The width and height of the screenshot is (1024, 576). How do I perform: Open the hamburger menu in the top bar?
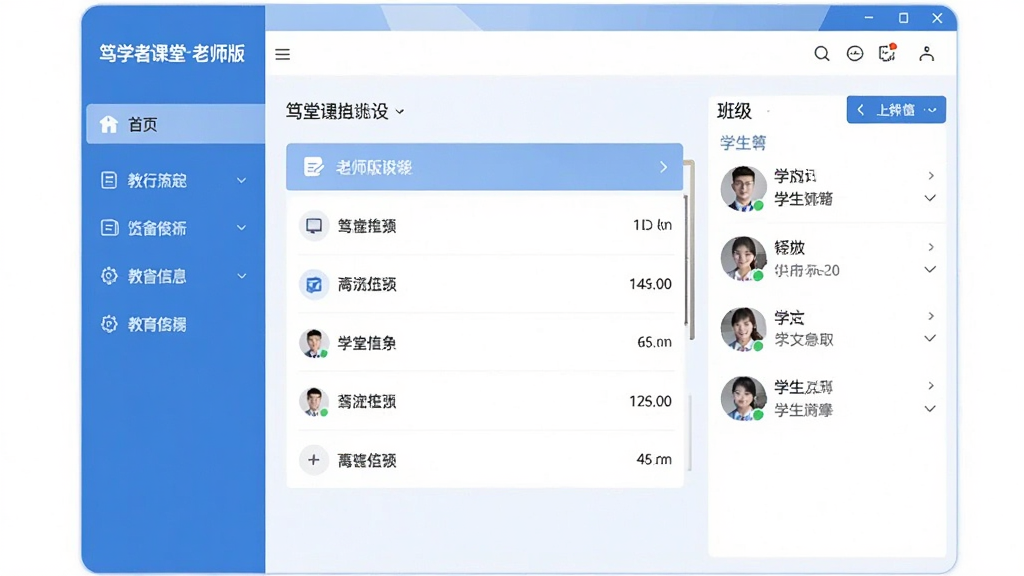tap(282, 54)
